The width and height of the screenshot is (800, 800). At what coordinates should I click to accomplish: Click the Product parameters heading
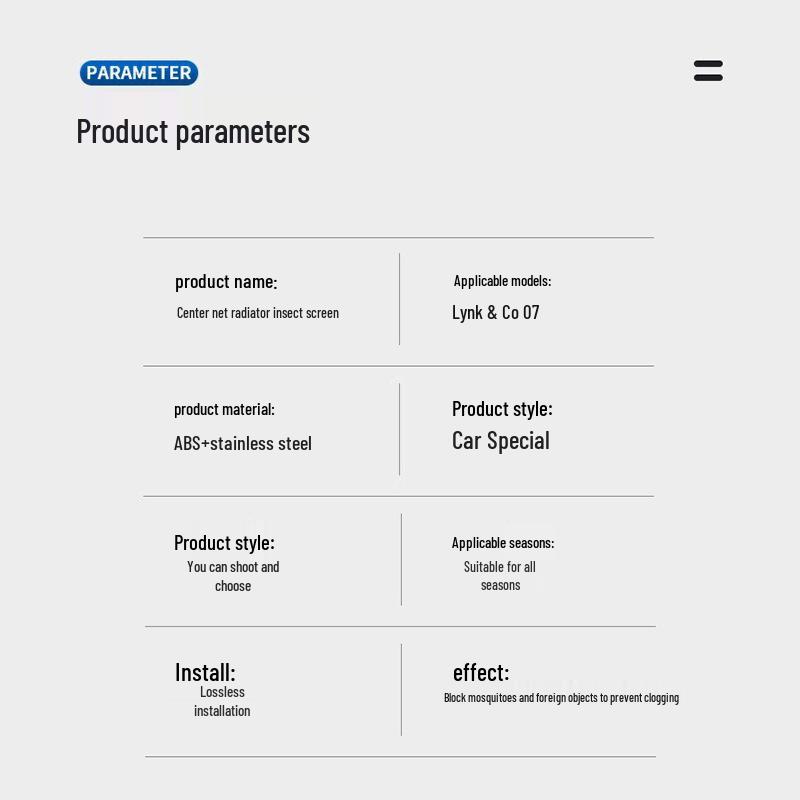point(193,132)
